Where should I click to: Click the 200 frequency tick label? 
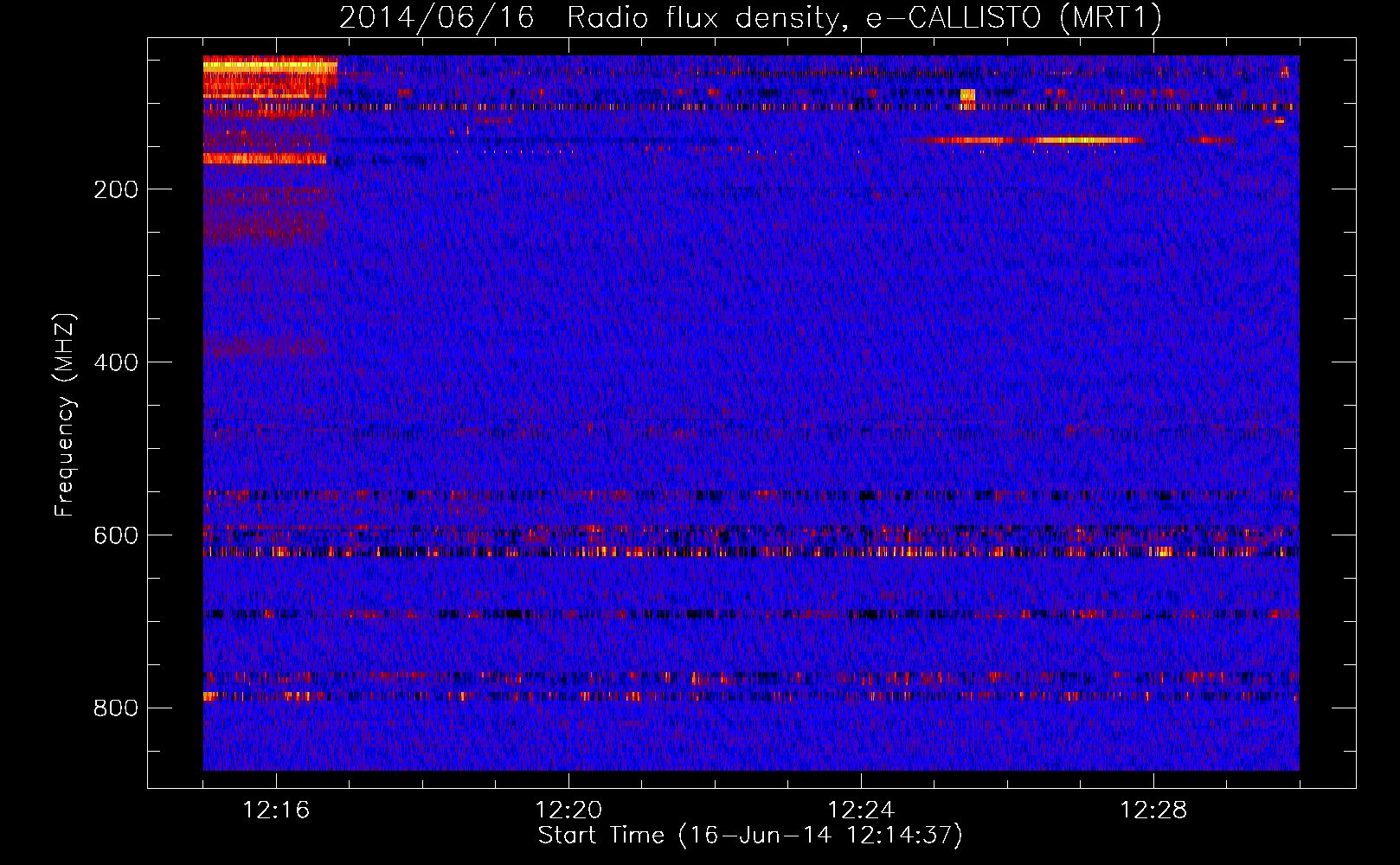click(116, 189)
